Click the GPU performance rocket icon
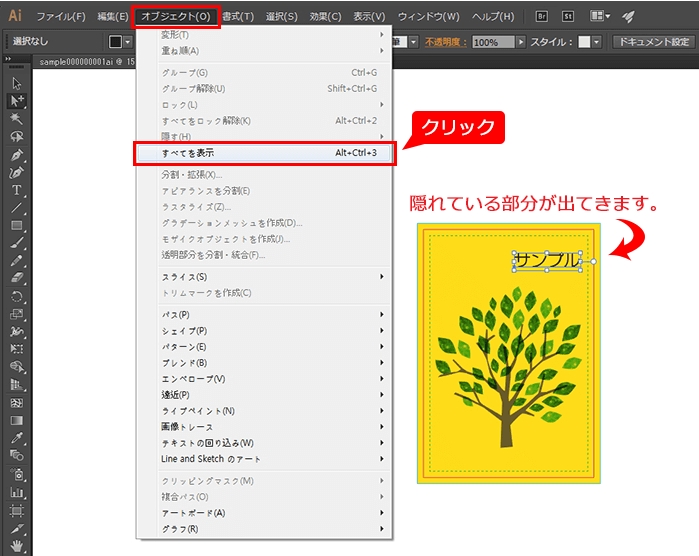Screen dimensions: 699x556 (628, 16)
